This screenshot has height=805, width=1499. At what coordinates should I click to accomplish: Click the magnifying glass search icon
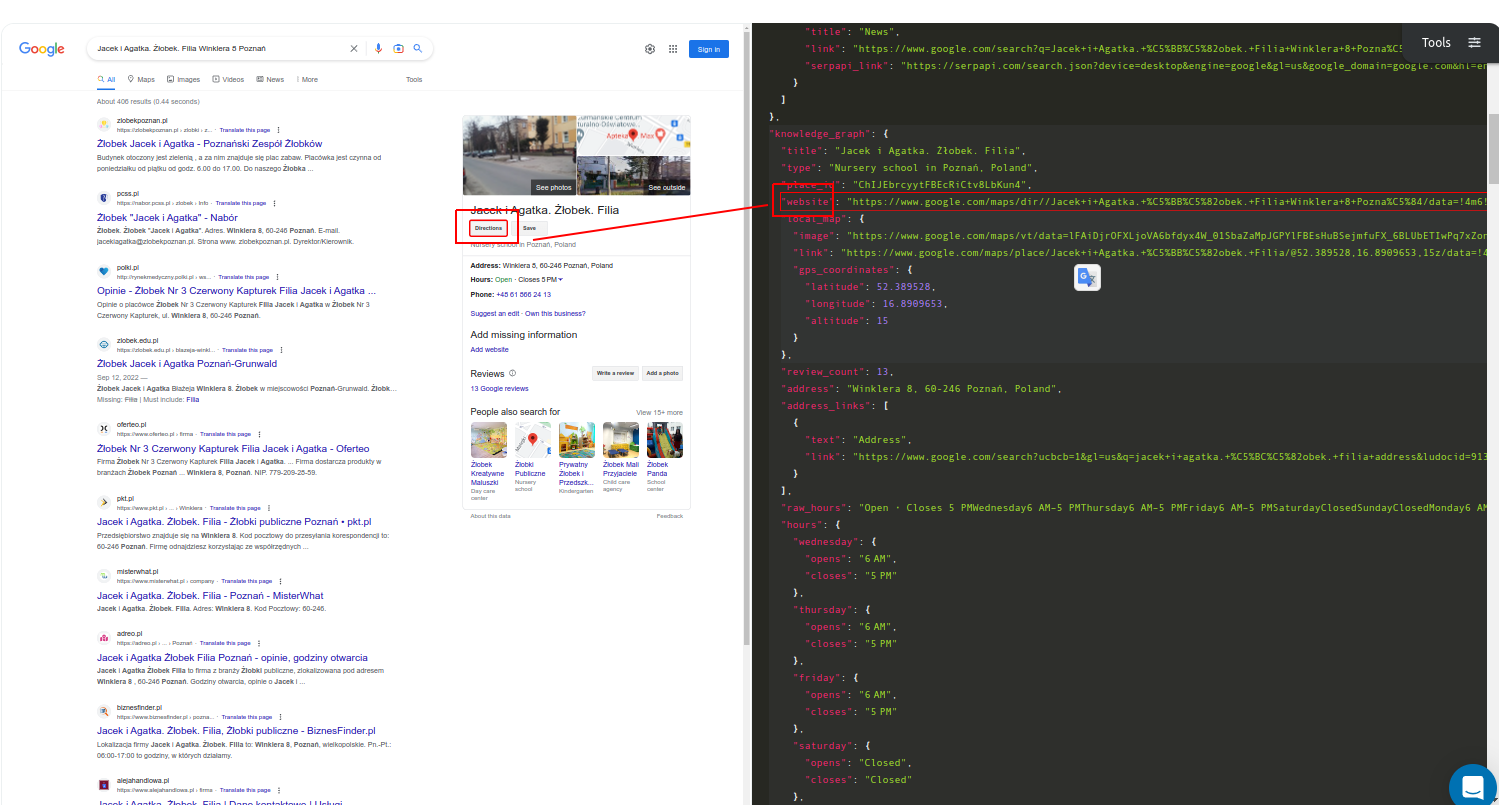click(x=419, y=48)
